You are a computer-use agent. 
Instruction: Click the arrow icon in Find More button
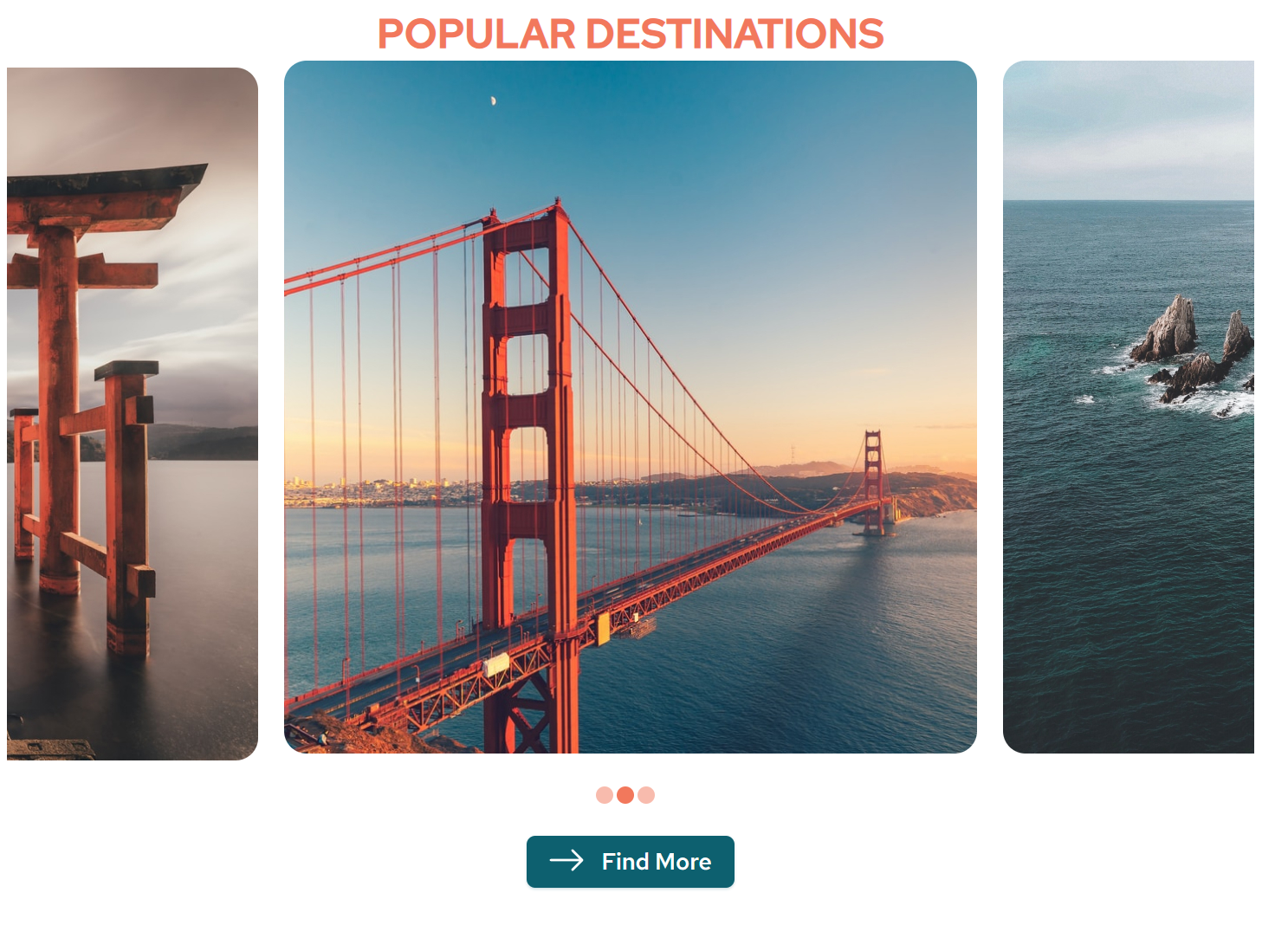click(566, 860)
